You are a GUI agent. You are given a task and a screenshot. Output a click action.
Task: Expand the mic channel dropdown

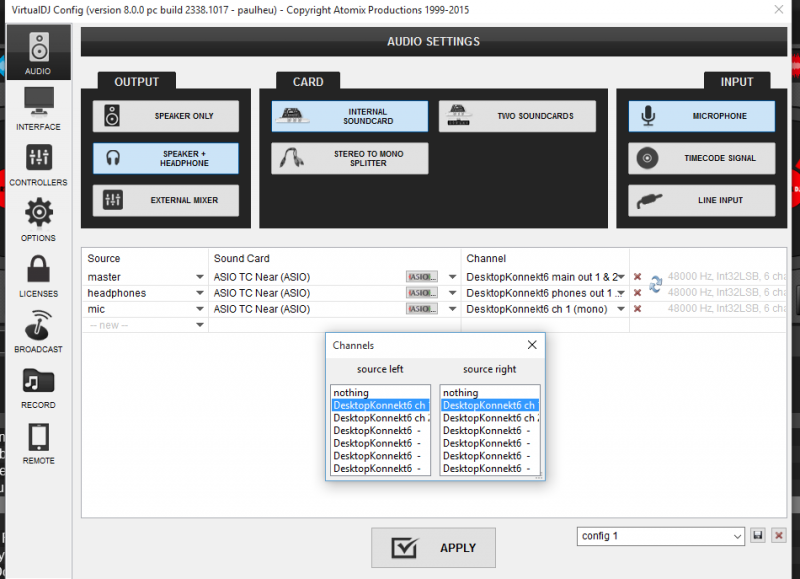tap(621, 309)
